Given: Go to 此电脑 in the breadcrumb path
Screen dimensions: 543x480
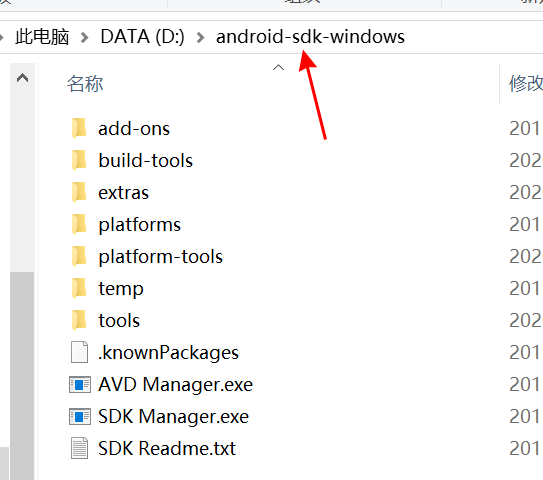Looking at the screenshot, I should coord(42,36).
